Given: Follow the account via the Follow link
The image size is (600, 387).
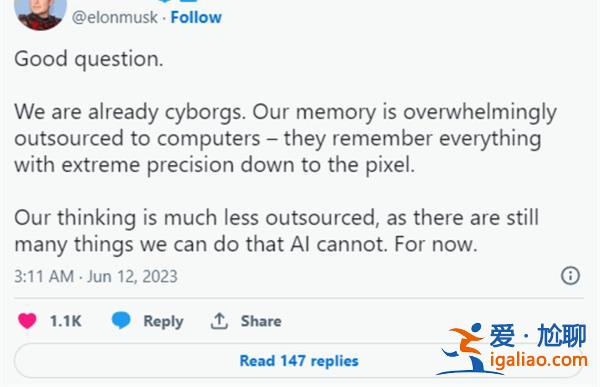Looking at the screenshot, I should pyautogui.click(x=196, y=17).
